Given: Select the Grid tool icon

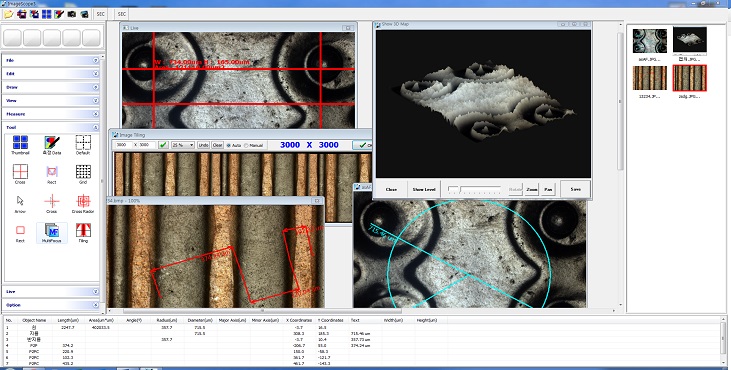Looking at the screenshot, I should click(x=83, y=174).
